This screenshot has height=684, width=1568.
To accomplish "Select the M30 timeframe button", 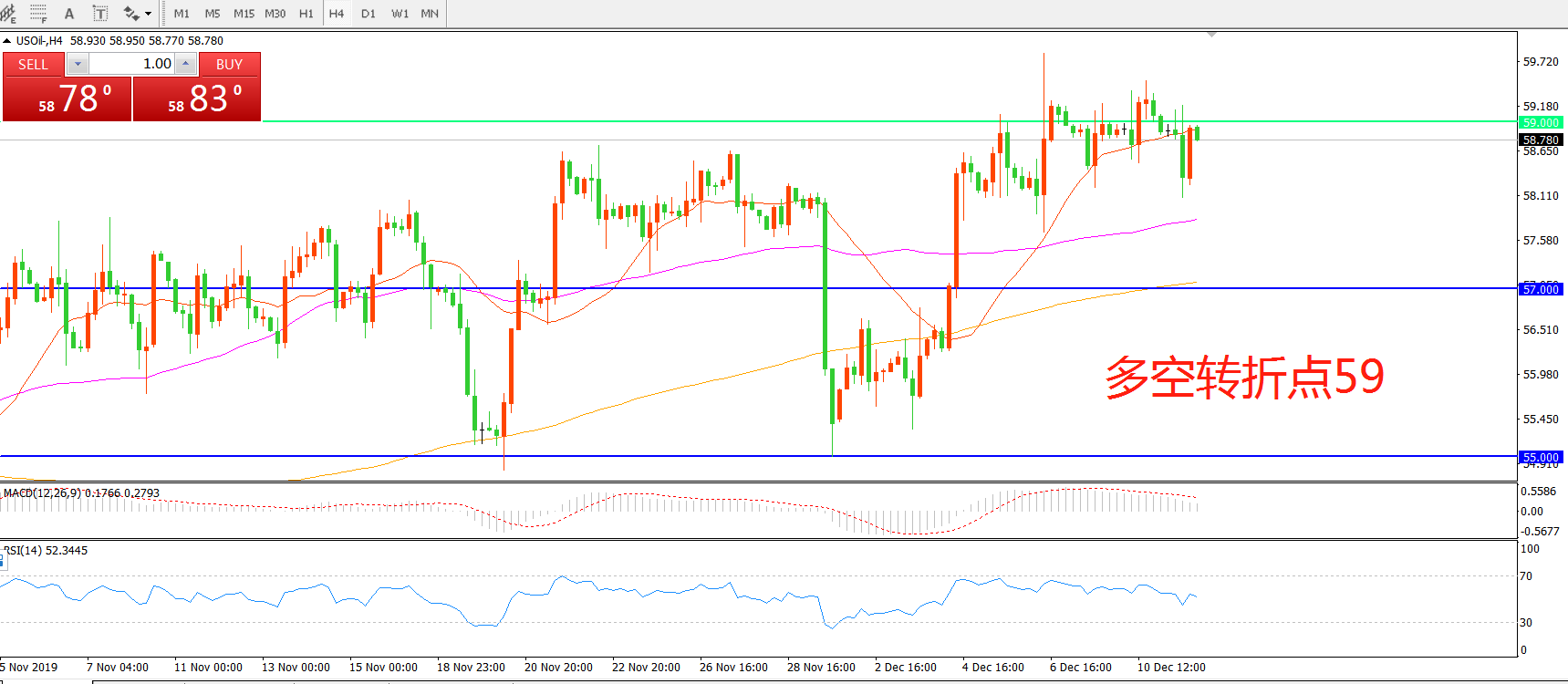I will click(x=275, y=14).
